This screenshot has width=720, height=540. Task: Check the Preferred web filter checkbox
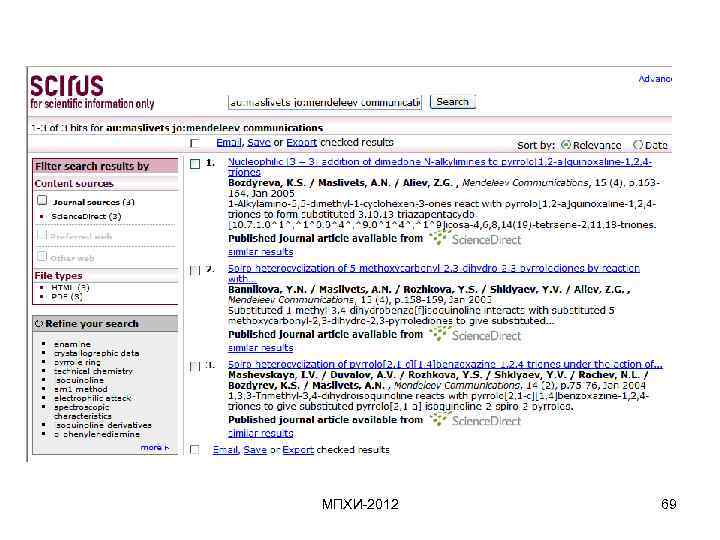point(42,235)
